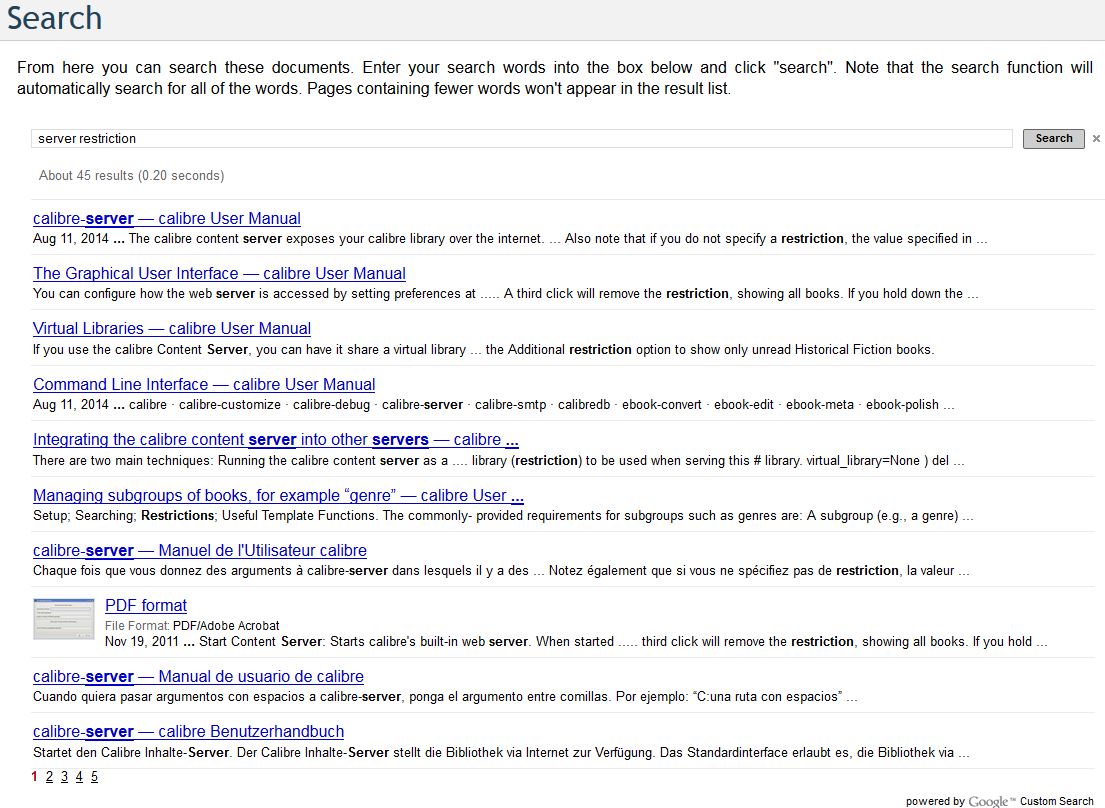This screenshot has height=808, width=1105.
Task: Click snippet starting 'Chaque fois que vous donnez'
Action: (501, 571)
